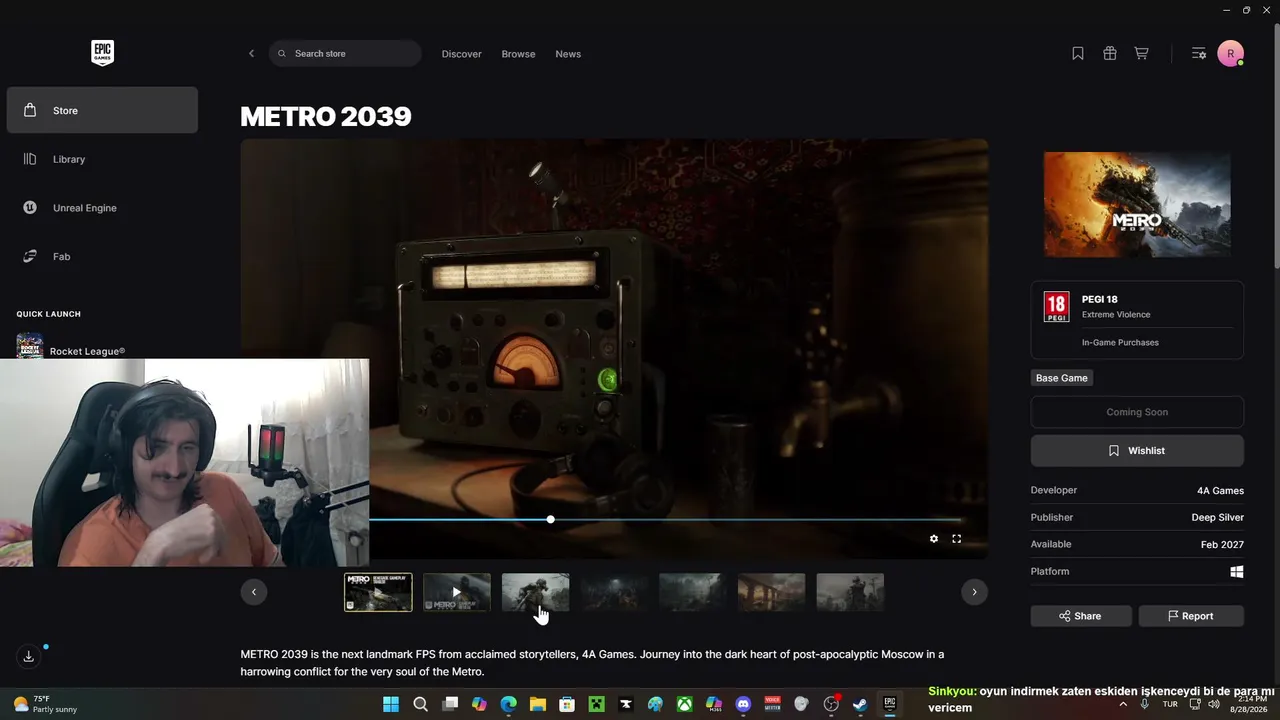The width and height of the screenshot is (1280, 720).
Task: Switch to the Browse tab
Action: pos(518,54)
